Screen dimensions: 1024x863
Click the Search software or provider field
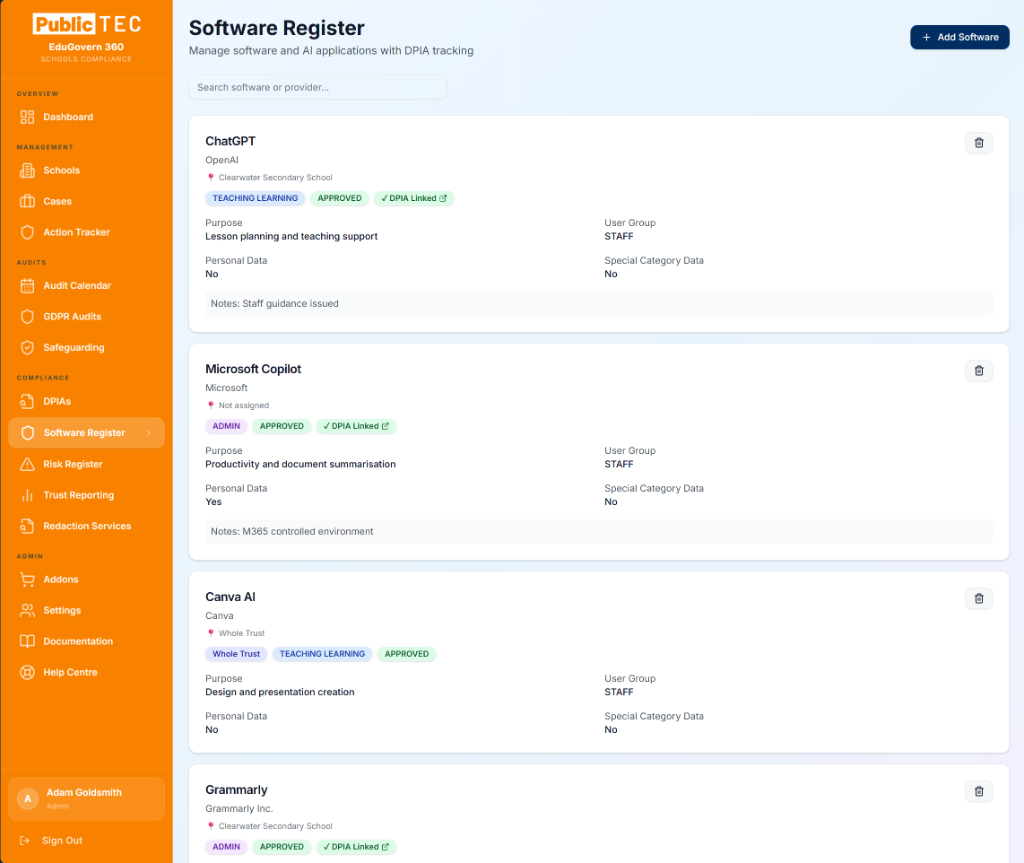[317, 88]
